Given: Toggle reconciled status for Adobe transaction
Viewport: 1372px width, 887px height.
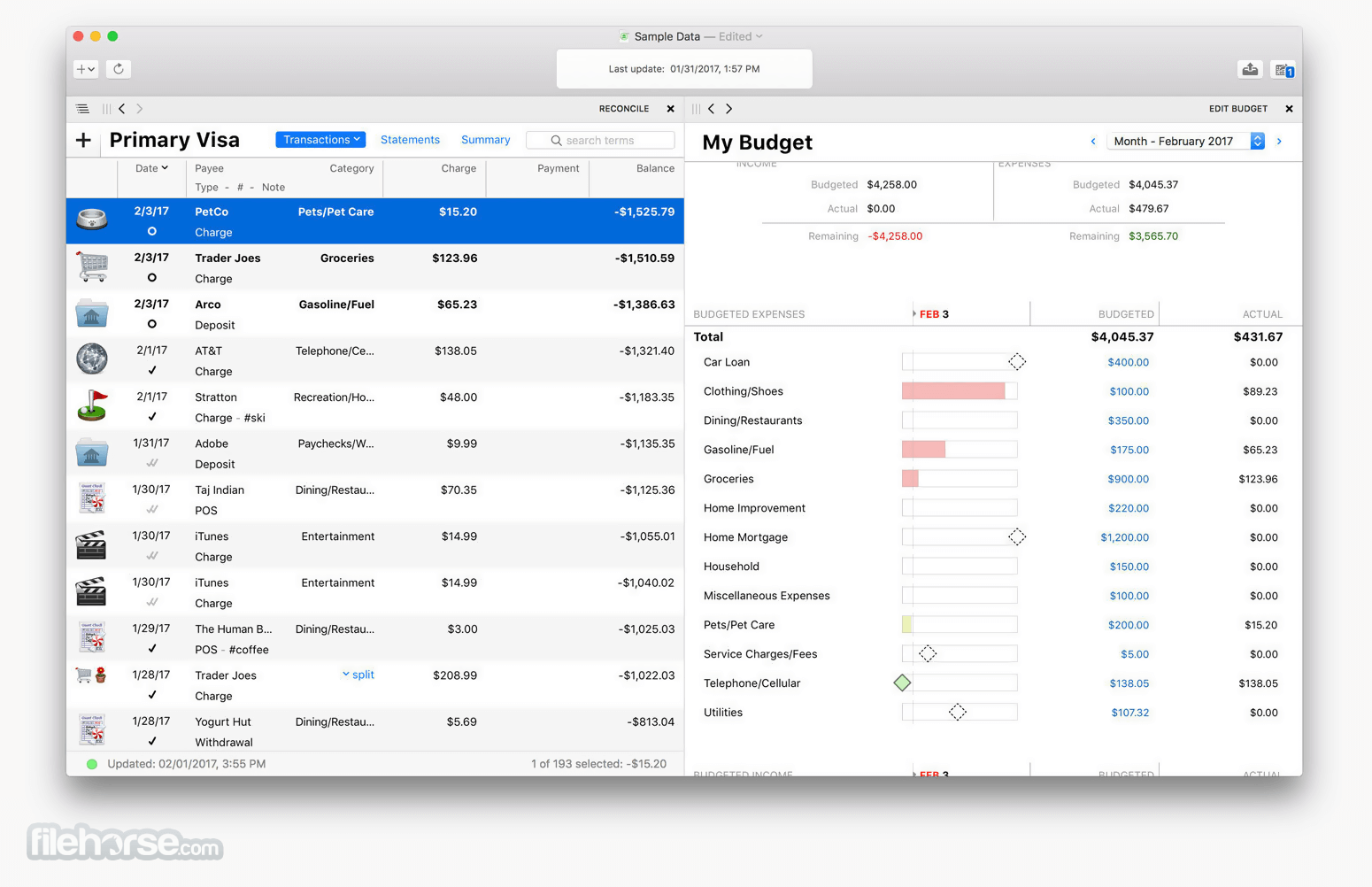Looking at the screenshot, I should point(152,463).
